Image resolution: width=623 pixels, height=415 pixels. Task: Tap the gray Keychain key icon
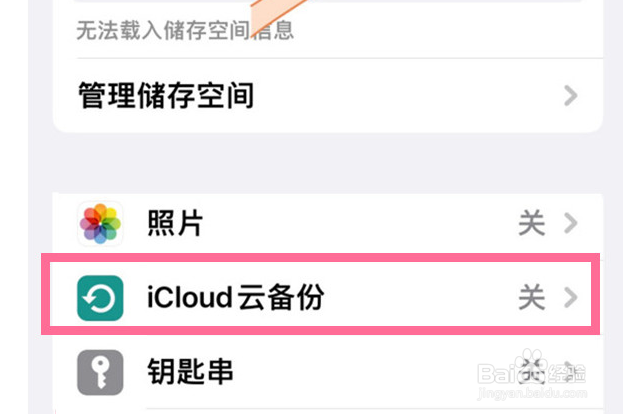[100, 373]
